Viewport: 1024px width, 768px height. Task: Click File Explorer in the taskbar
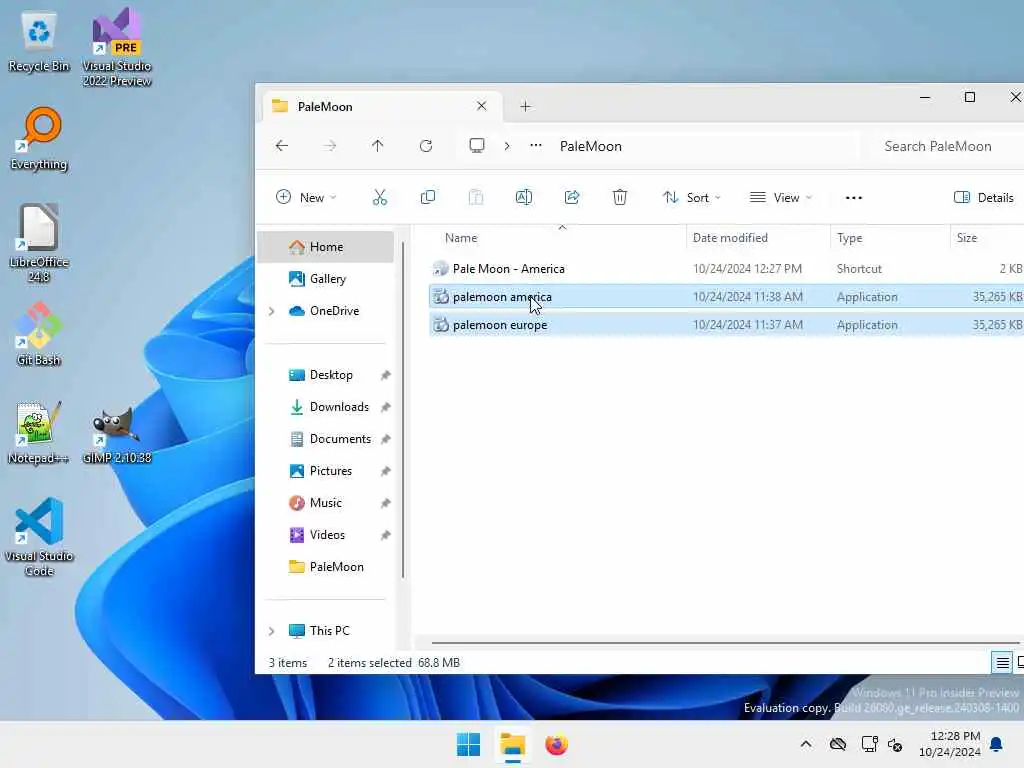point(513,744)
